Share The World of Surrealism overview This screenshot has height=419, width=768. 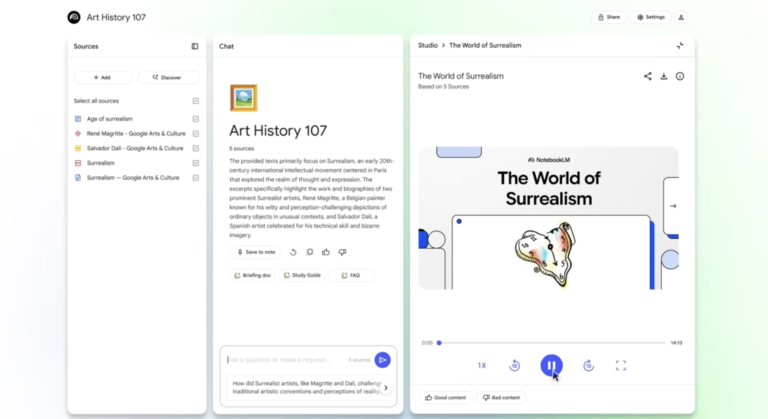648,76
